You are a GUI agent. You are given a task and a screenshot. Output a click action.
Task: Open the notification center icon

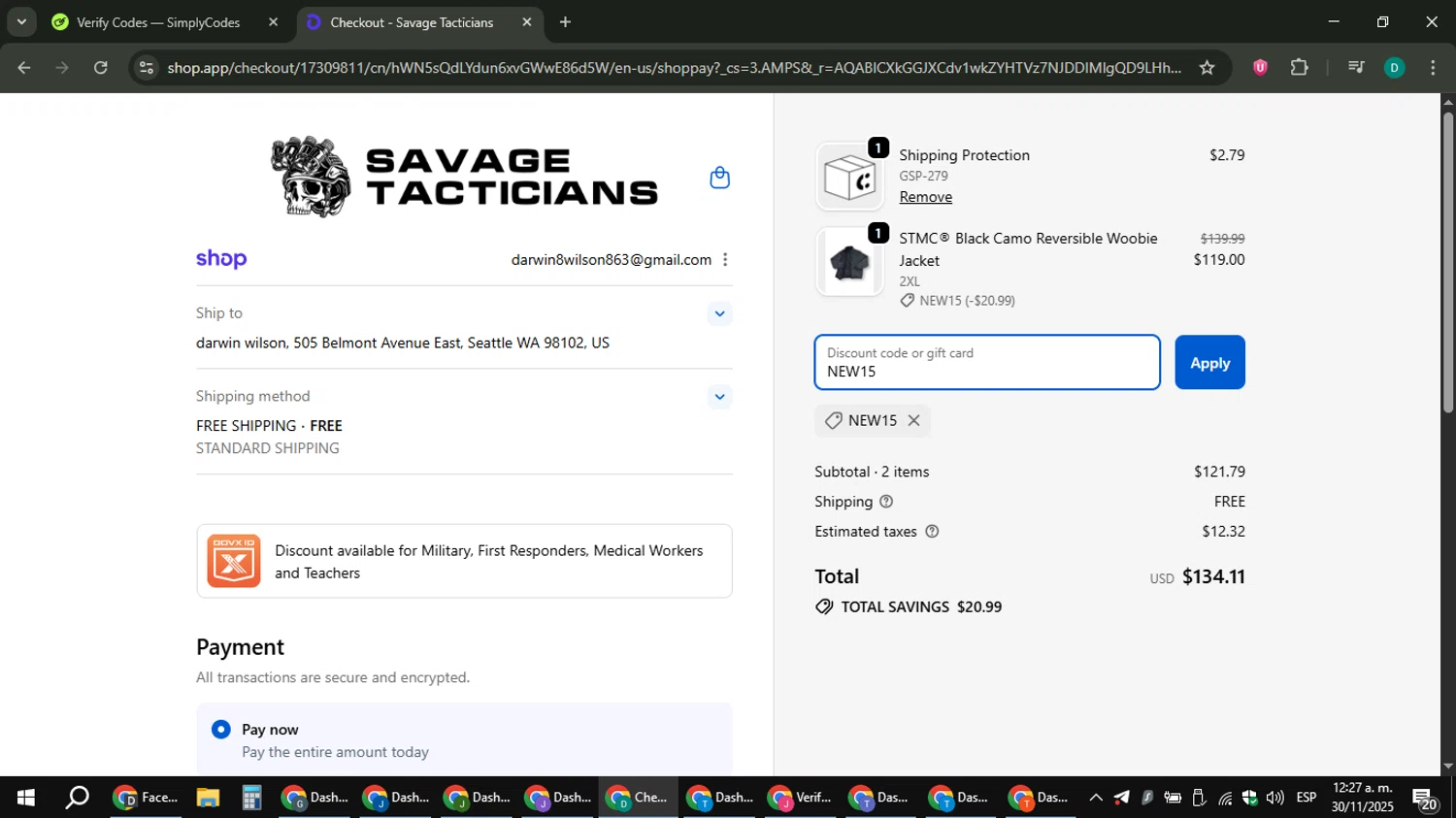tap(1425, 800)
